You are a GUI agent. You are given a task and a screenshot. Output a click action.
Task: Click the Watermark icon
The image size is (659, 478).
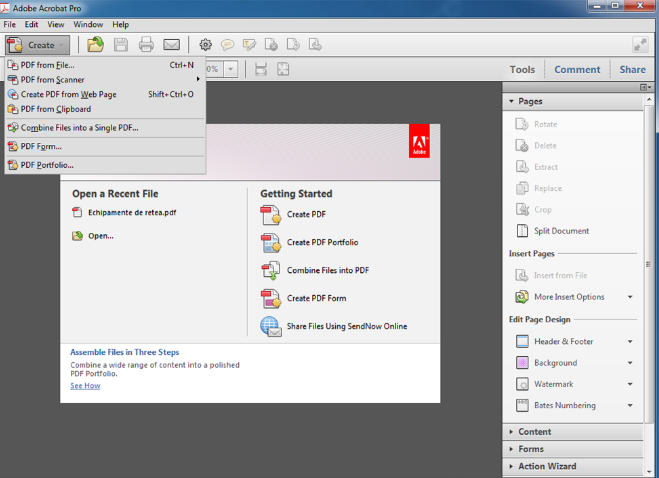522,384
